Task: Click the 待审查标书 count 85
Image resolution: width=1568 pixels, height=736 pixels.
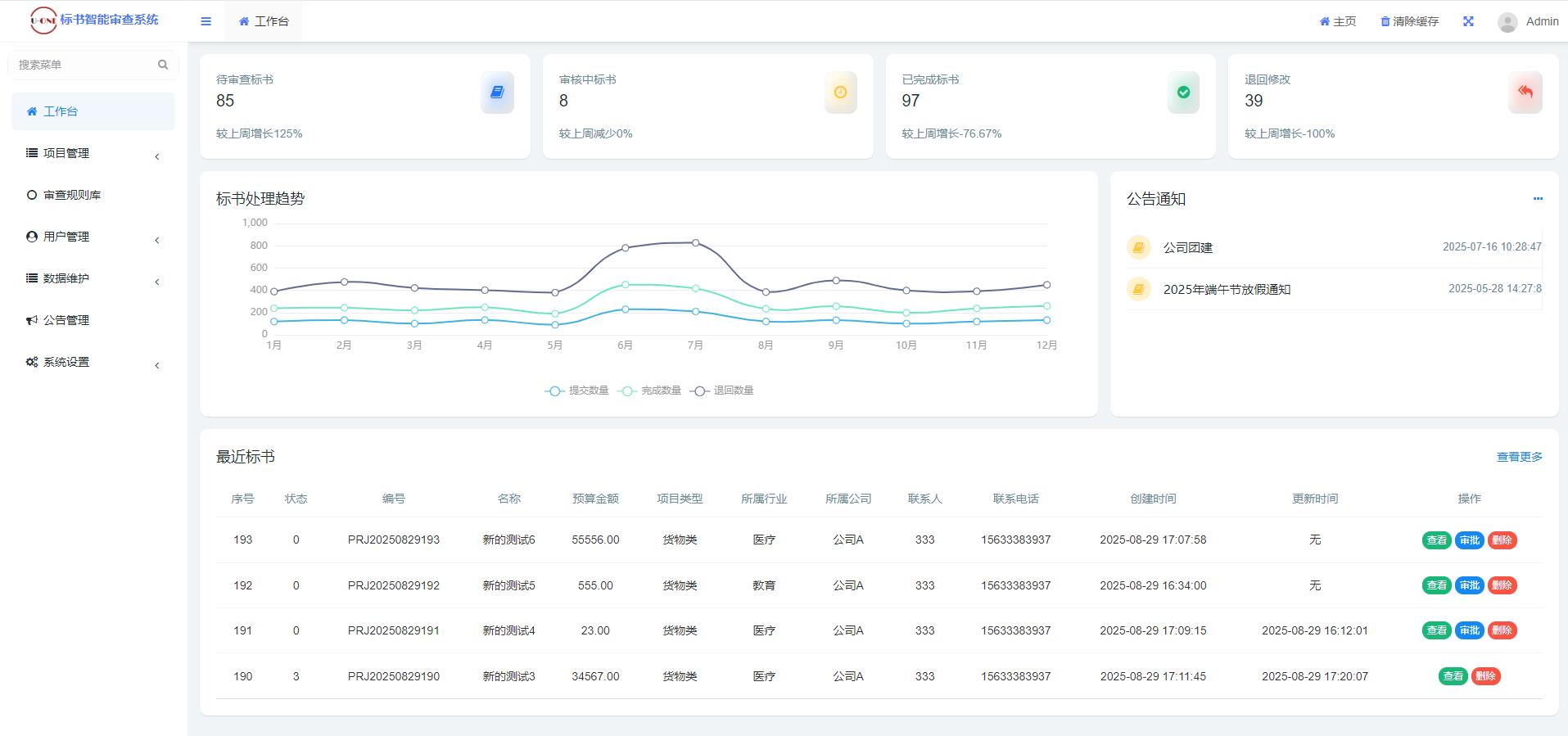Action: tap(225, 101)
